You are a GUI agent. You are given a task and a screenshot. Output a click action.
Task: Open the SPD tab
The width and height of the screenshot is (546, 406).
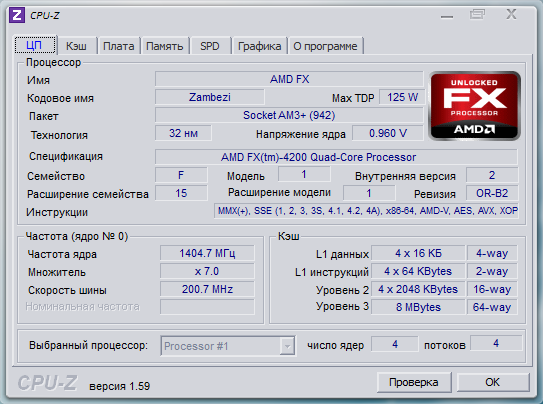pos(210,46)
